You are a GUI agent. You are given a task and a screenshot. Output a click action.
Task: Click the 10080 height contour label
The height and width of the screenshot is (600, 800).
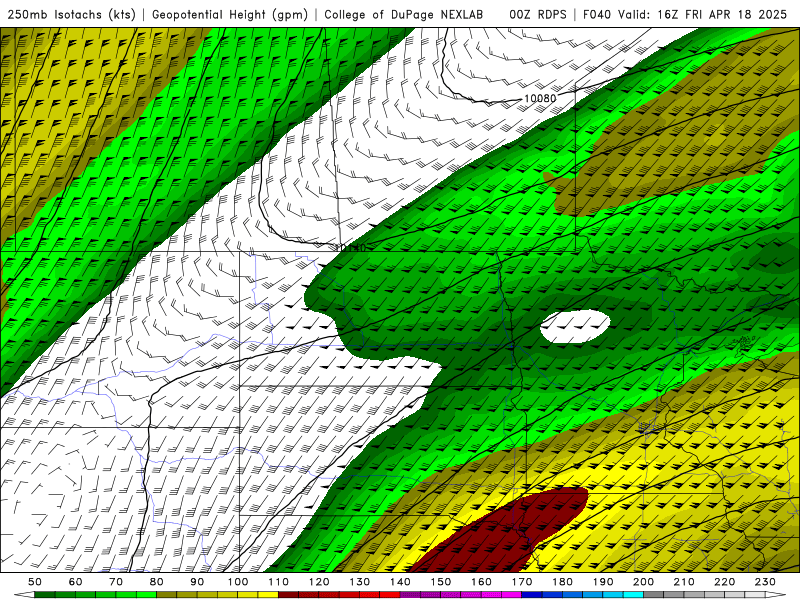(x=540, y=98)
